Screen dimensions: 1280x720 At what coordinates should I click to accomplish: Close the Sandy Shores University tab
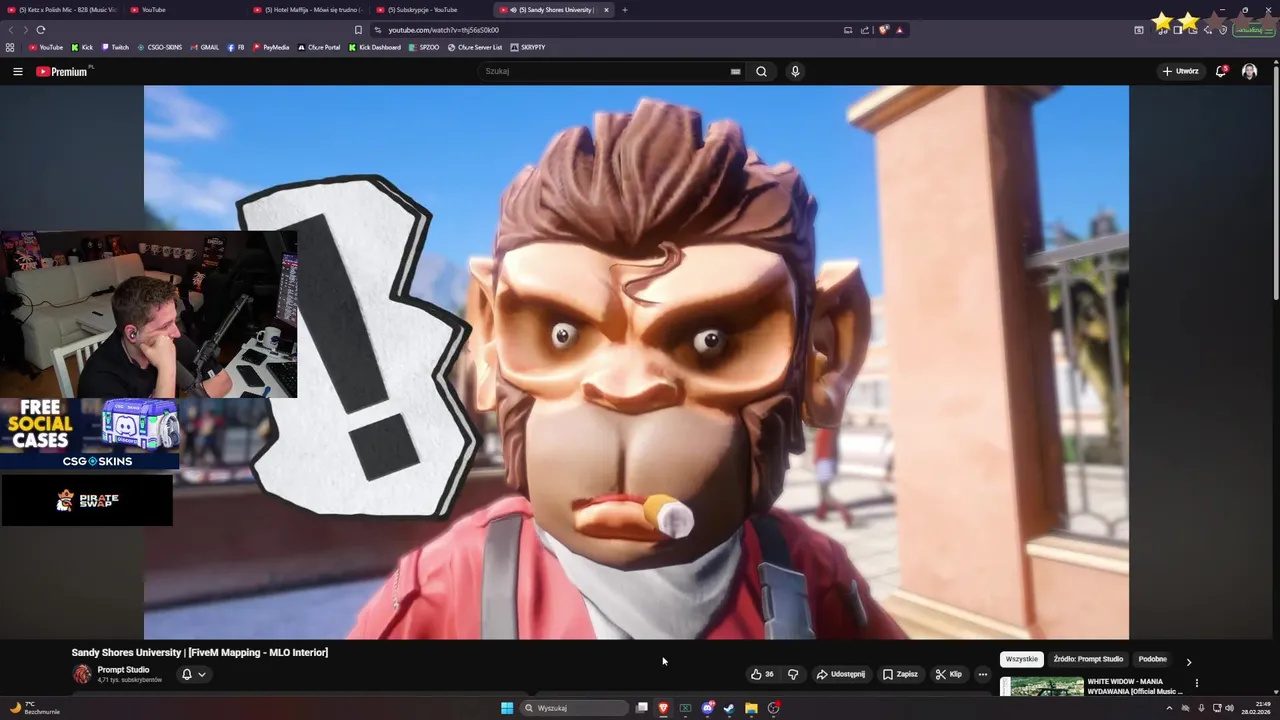(606, 10)
